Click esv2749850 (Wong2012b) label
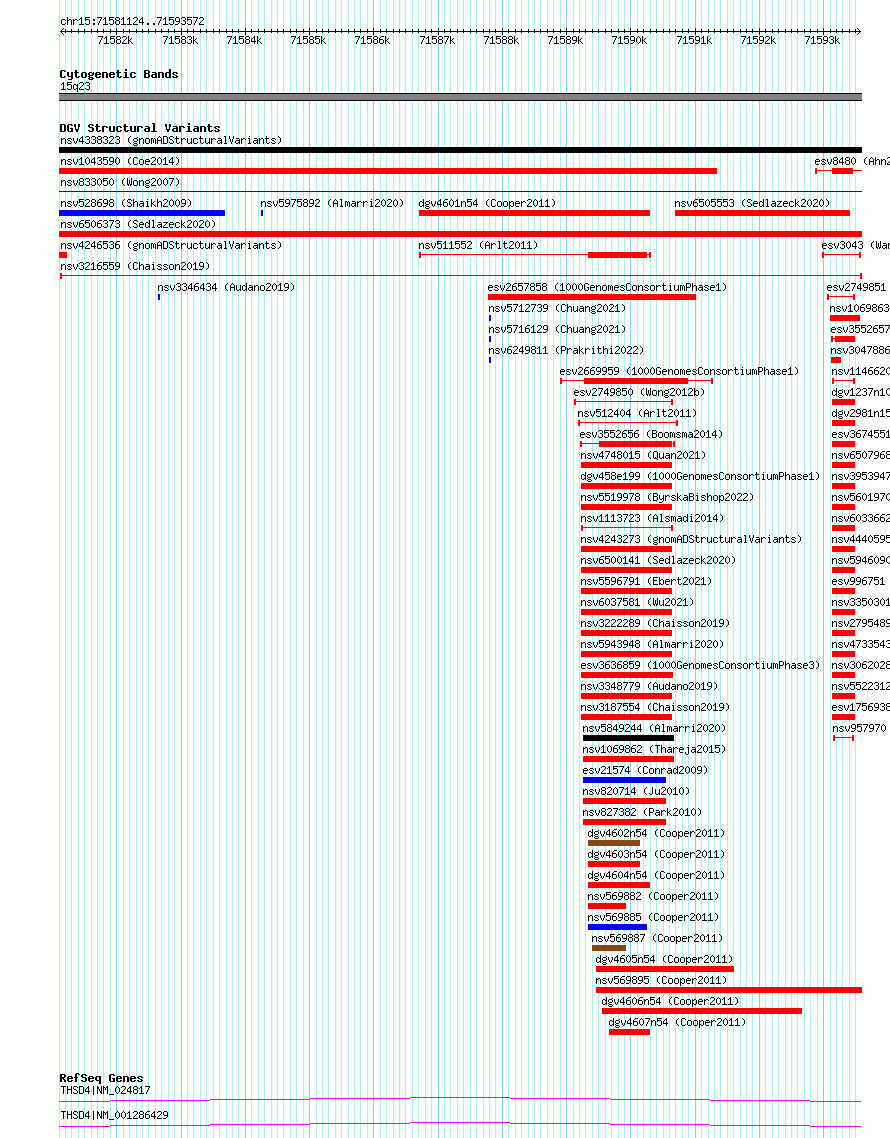Viewport: 890px width, 1138px height. pos(639,393)
